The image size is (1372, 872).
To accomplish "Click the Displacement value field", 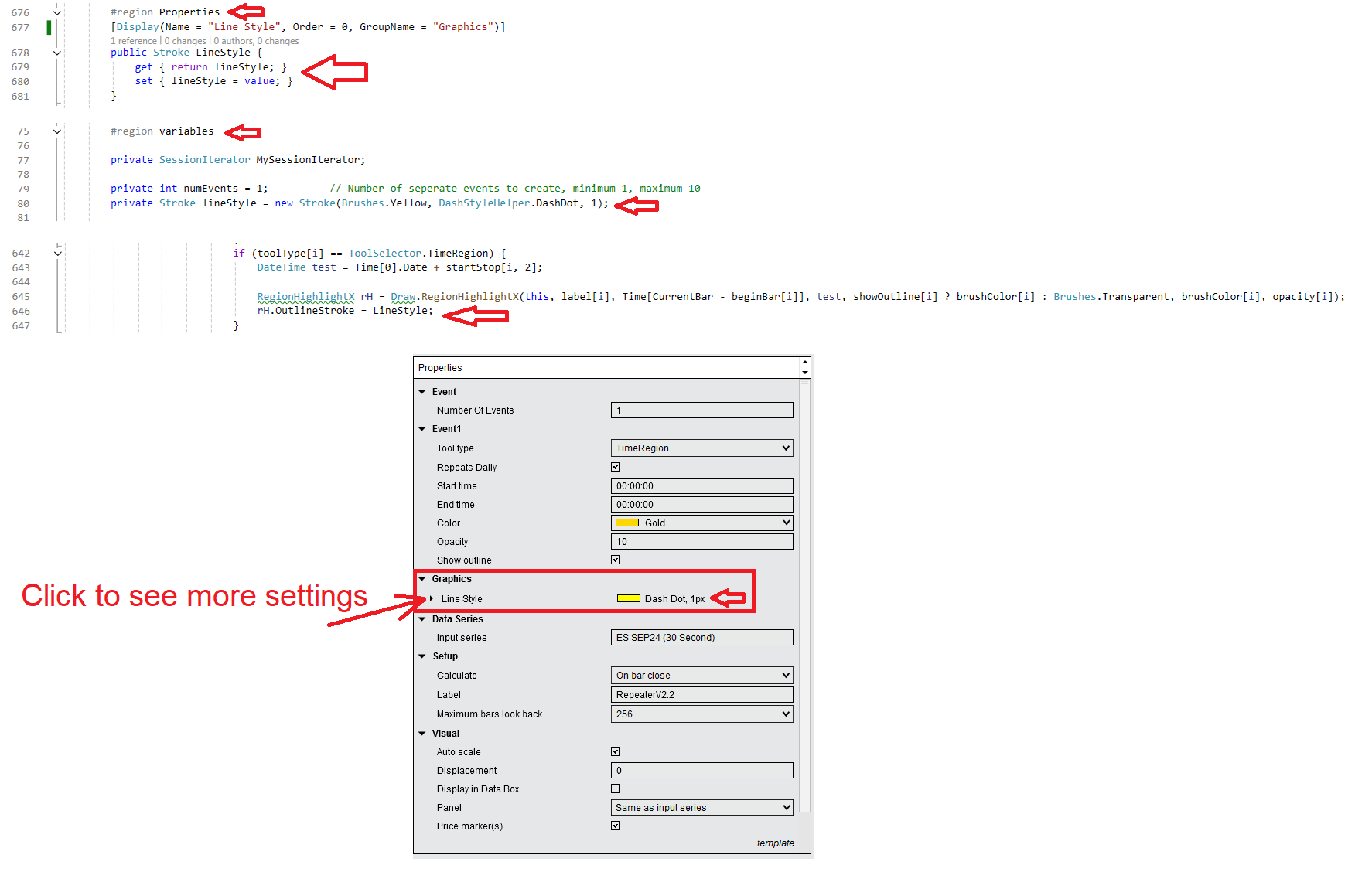I will click(701, 771).
